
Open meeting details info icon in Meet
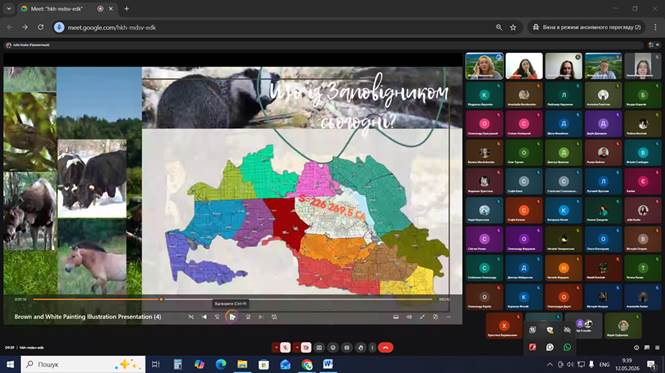(x=636, y=348)
